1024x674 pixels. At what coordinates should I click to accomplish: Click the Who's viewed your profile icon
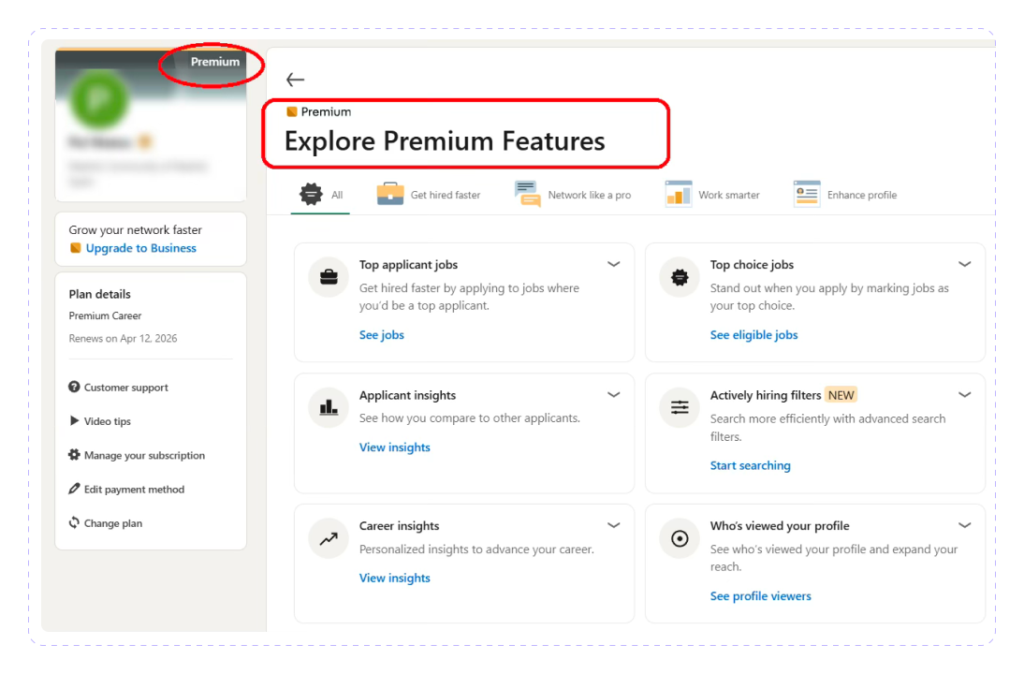click(679, 538)
